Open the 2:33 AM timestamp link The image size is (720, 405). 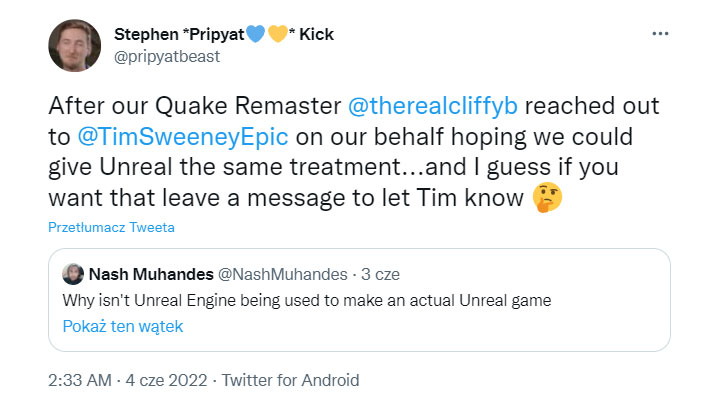point(81,380)
